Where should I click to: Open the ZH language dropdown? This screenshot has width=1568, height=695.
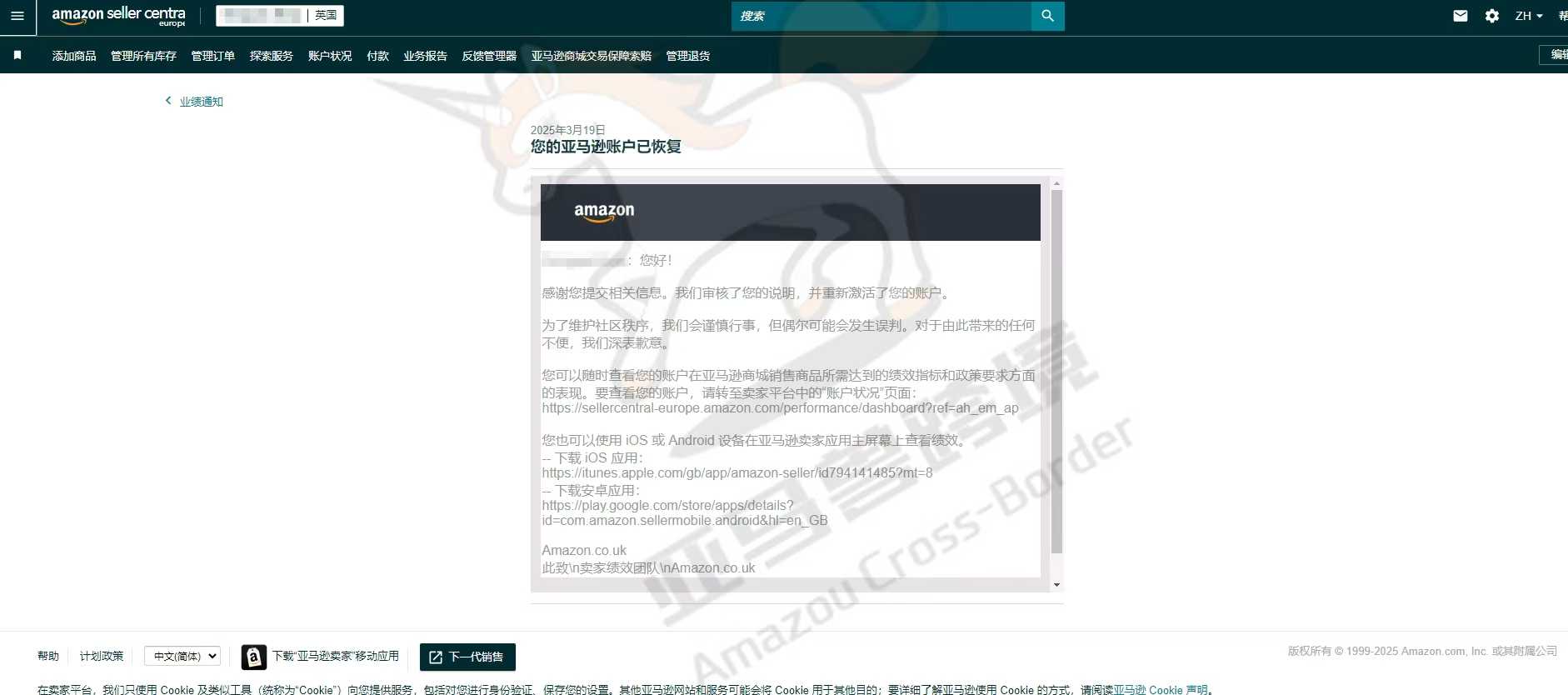(1529, 16)
